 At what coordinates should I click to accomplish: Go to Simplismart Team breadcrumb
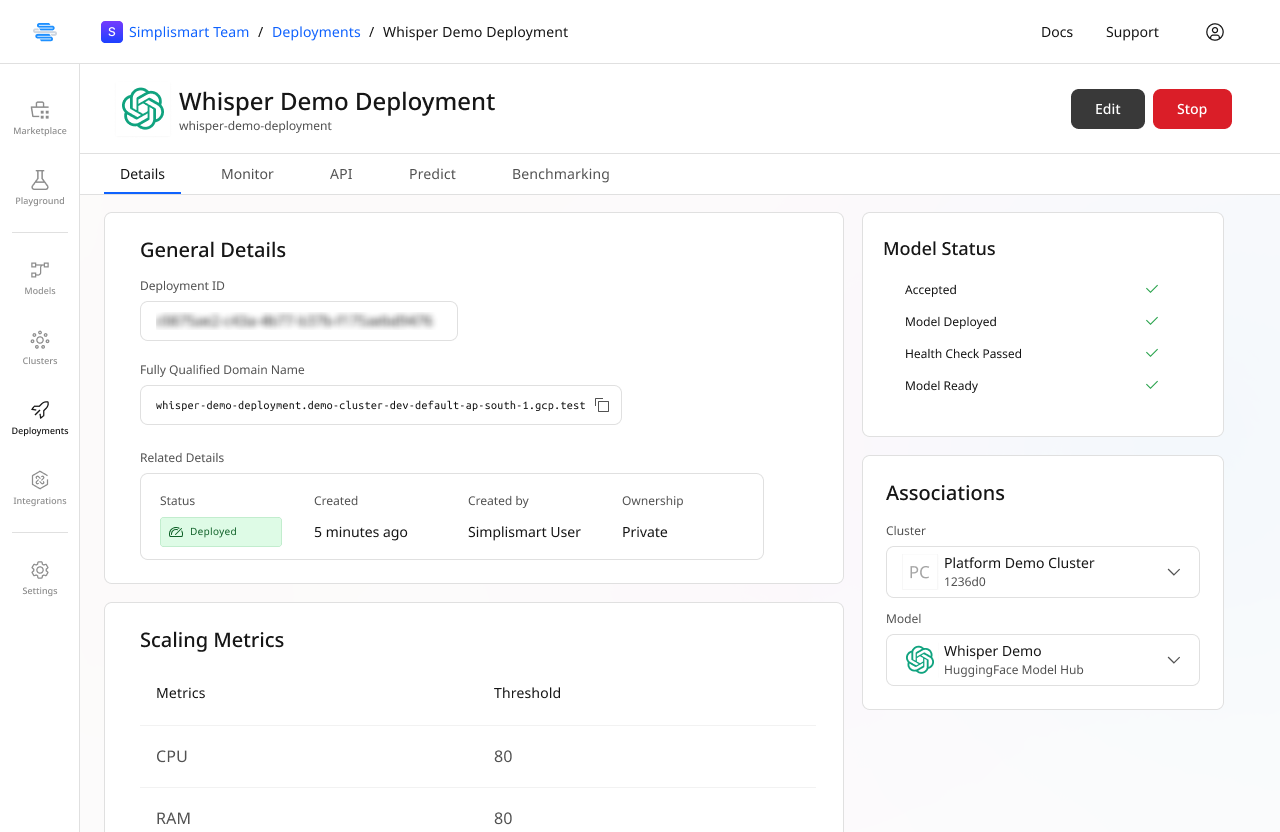point(189,32)
